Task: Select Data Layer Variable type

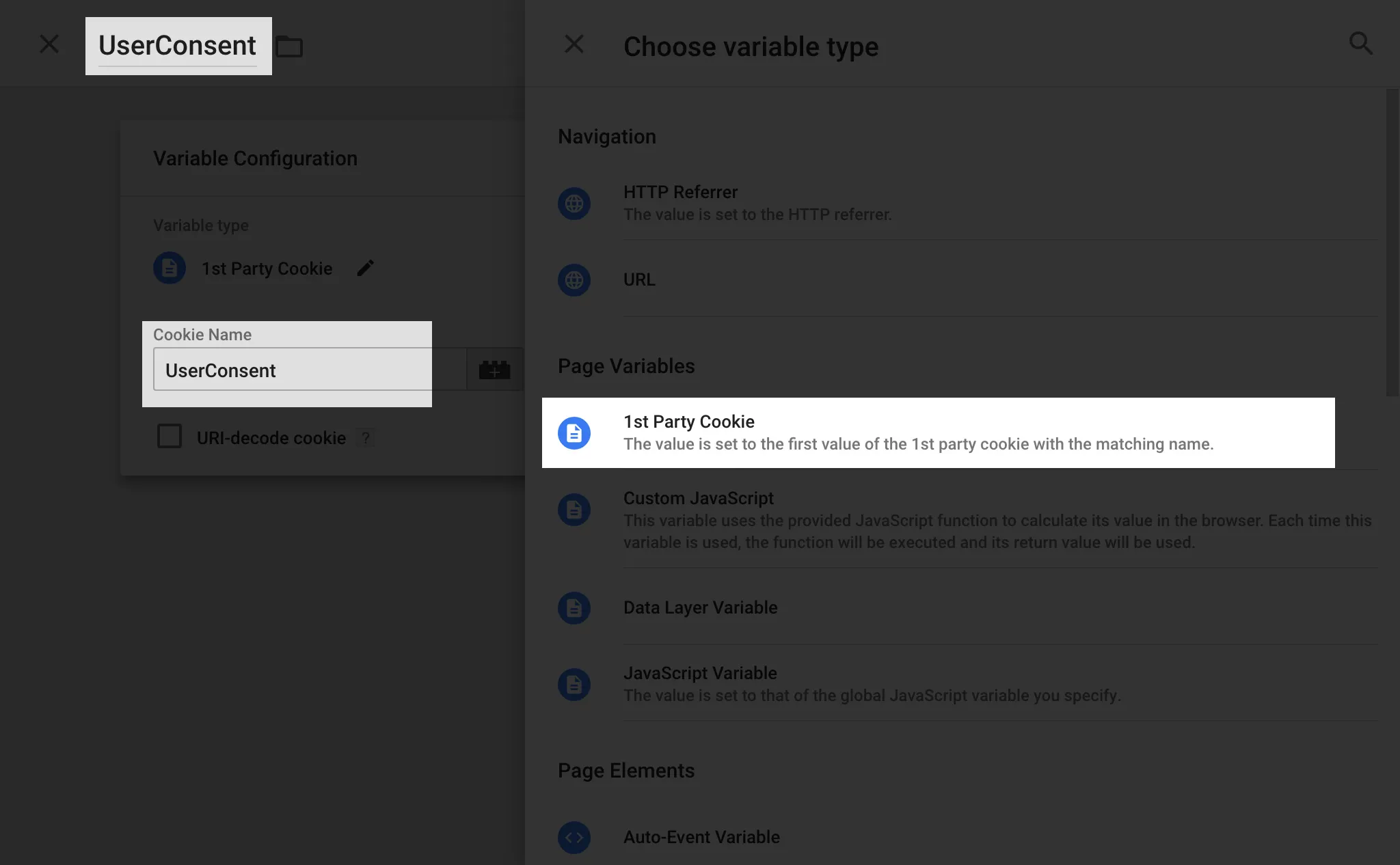Action: pos(700,607)
